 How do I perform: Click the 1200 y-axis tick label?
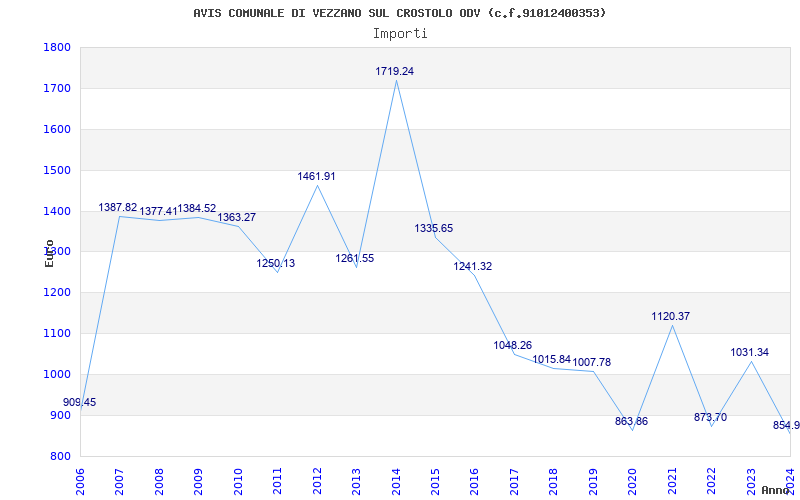tap(57, 293)
